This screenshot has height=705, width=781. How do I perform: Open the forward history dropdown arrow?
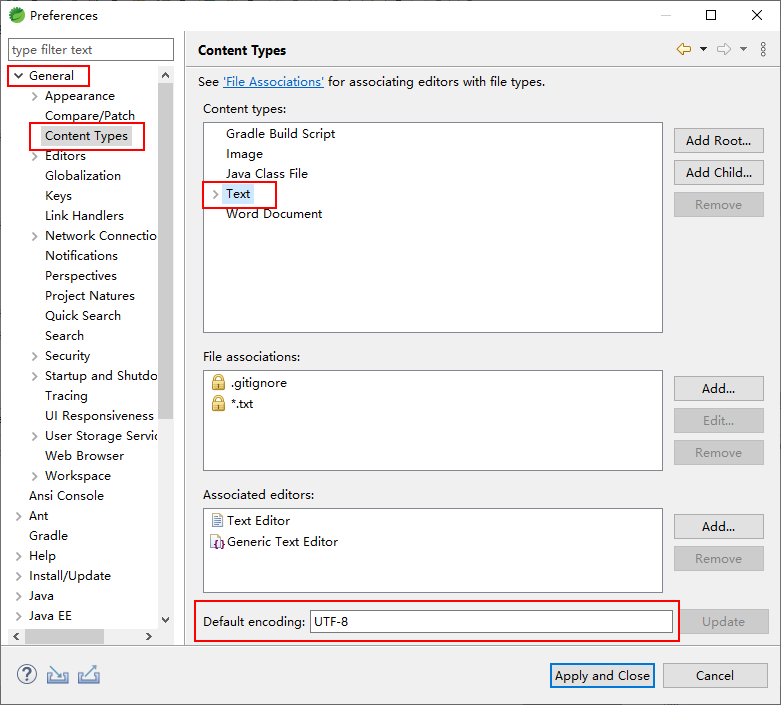[x=743, y=49]
